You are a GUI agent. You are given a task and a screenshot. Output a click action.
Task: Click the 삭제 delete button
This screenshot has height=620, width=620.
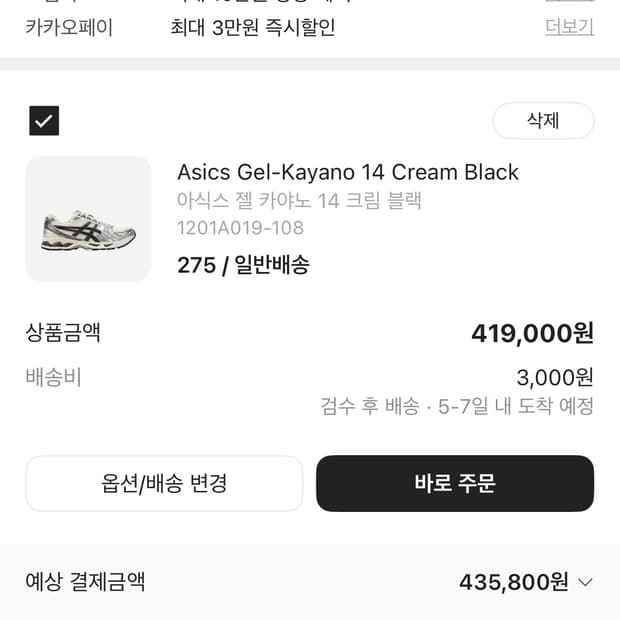click(543, 121)
